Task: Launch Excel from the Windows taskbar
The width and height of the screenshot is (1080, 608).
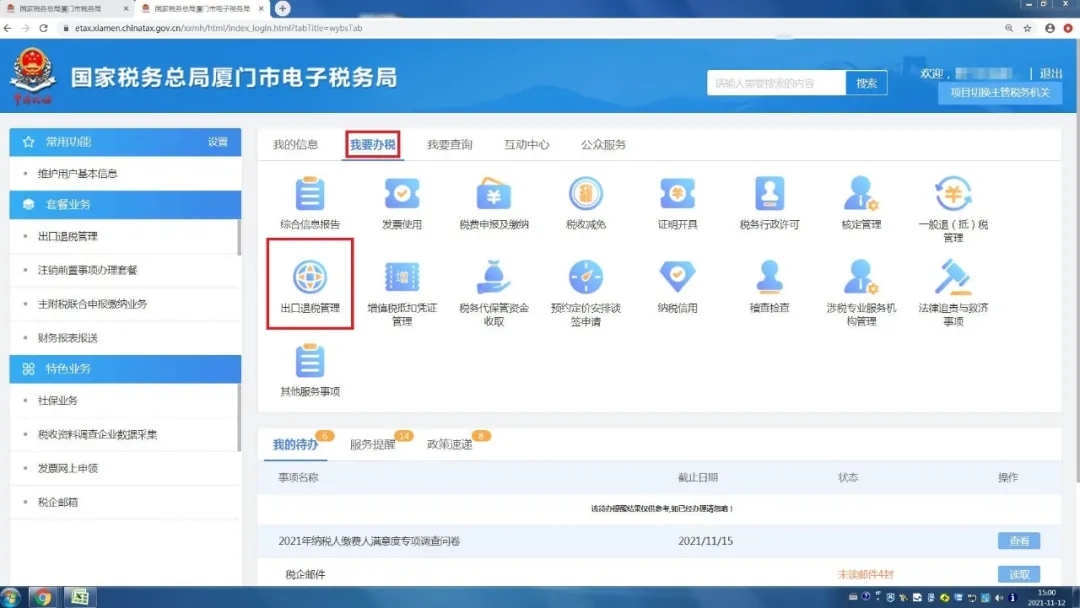Action: 80,597
